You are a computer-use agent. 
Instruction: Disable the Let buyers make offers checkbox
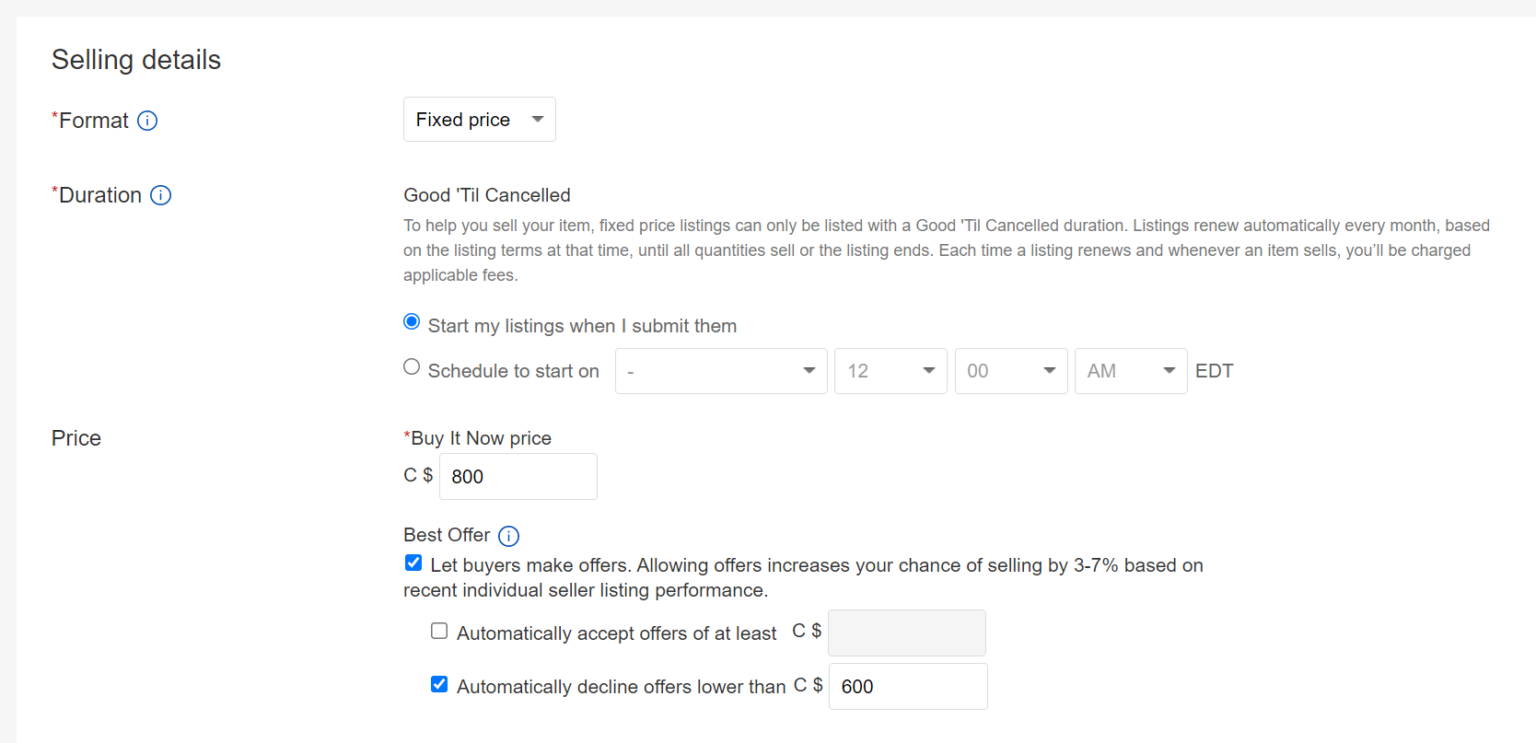tap(413, 562)
